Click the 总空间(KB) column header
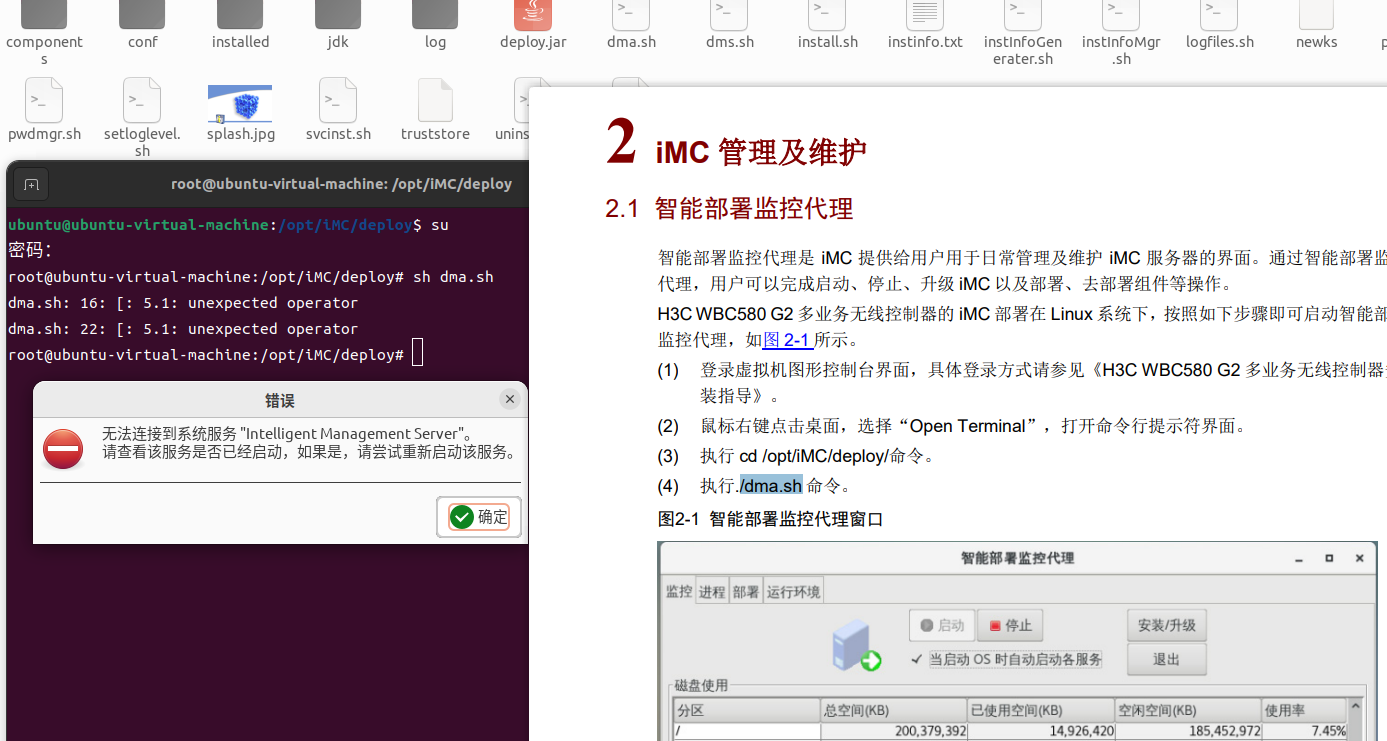 (894, 710)
